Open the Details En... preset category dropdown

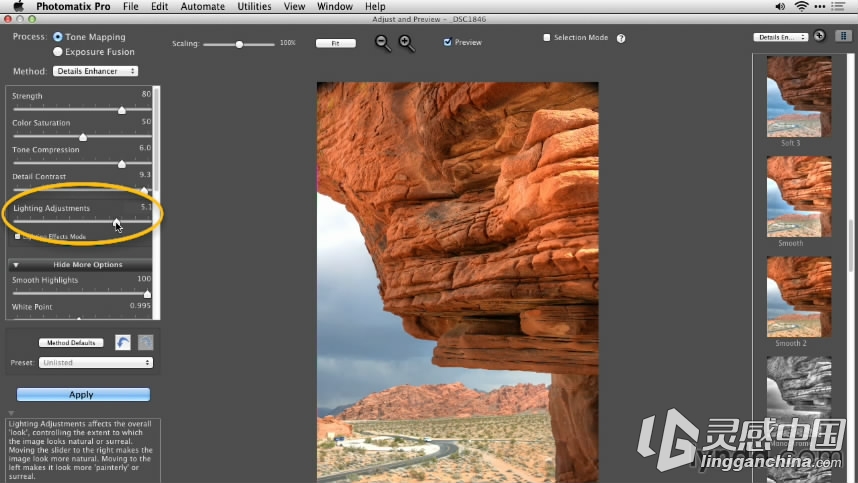tap(781, 37)
